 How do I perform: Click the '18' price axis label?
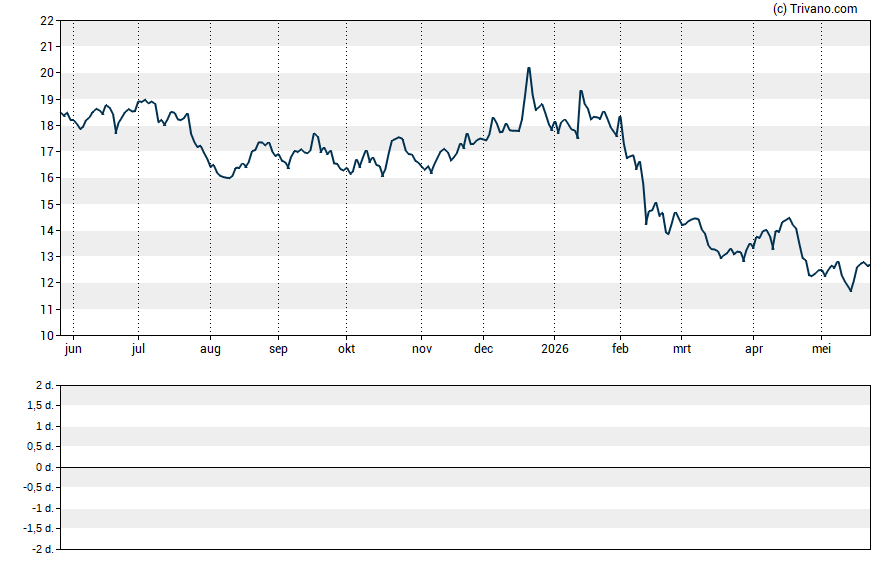point(47,126)
